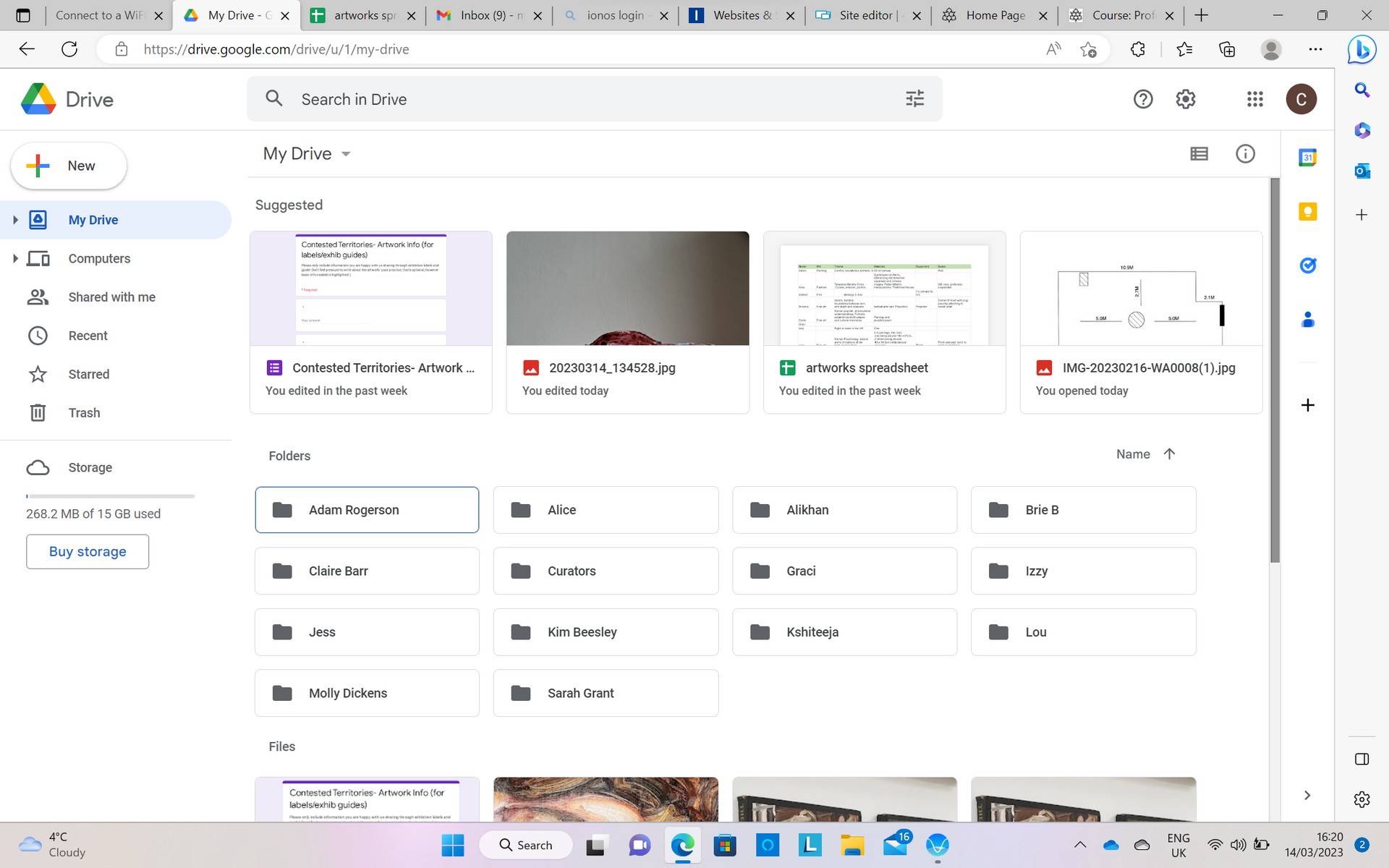
Task: Open Google Contacts side panel icon
Action: pyautogui.click(x=1307, y=319)
